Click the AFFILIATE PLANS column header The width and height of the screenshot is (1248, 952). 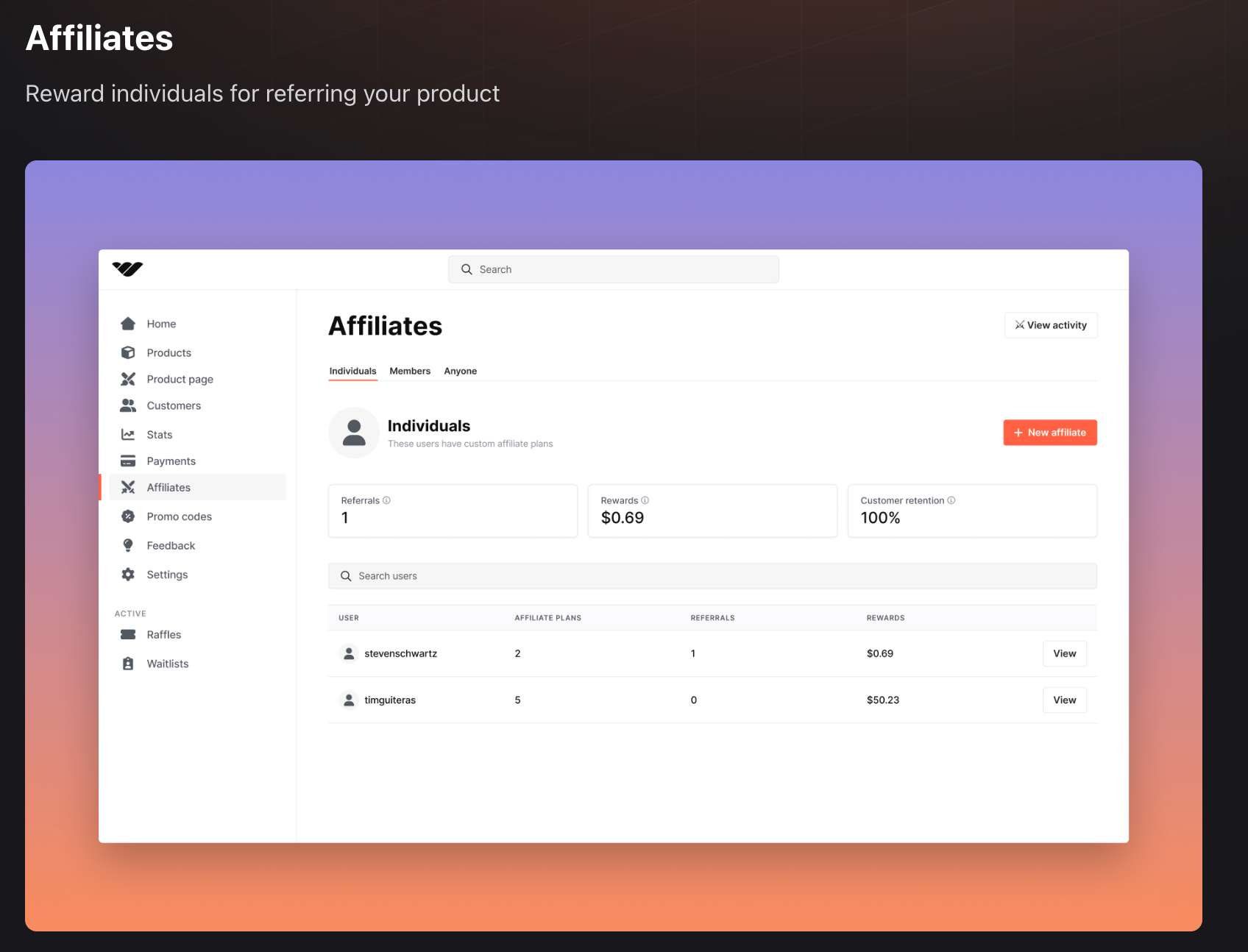(548, 618)
